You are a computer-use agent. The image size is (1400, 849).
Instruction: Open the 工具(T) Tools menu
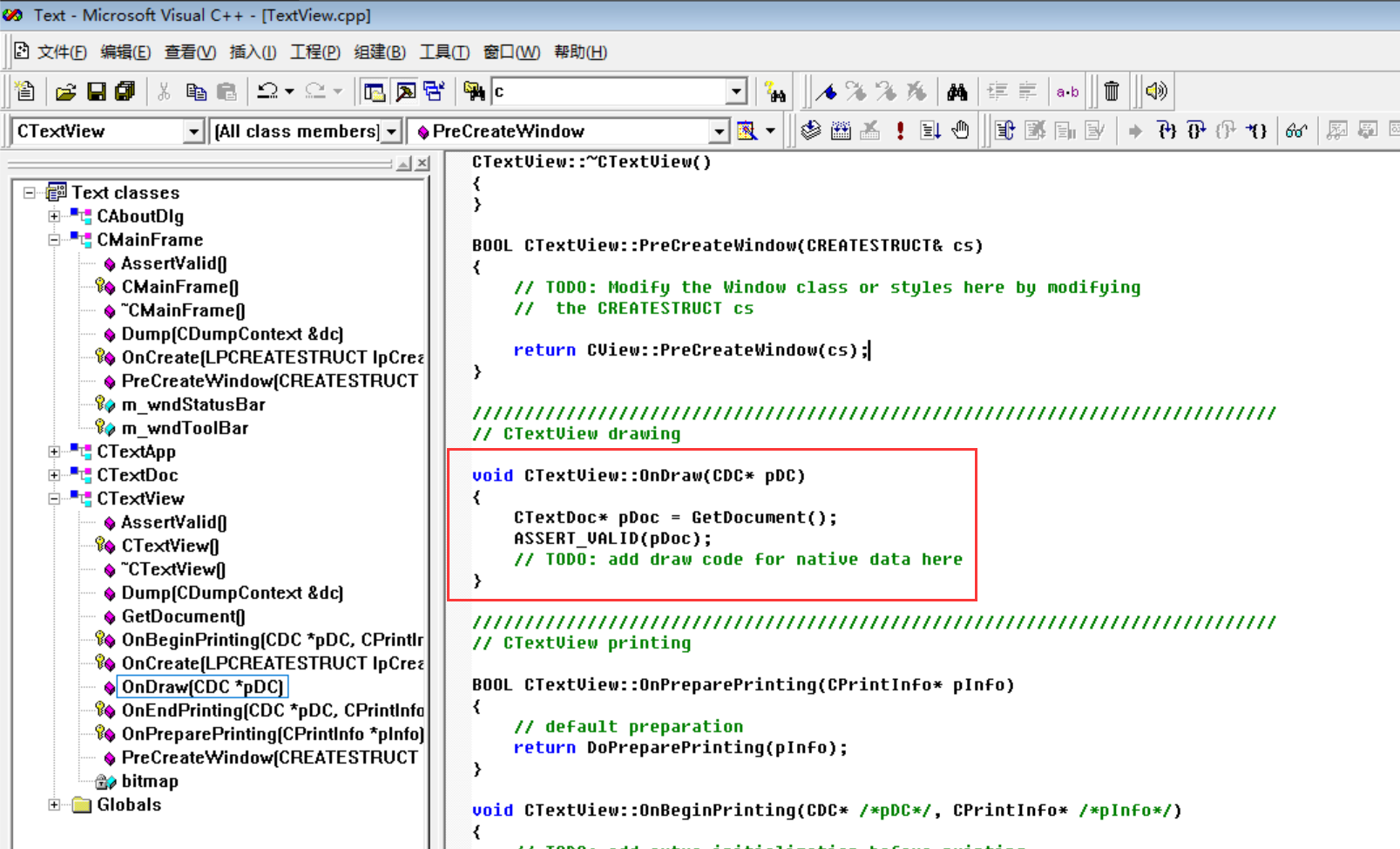click(x=444, y=52)
